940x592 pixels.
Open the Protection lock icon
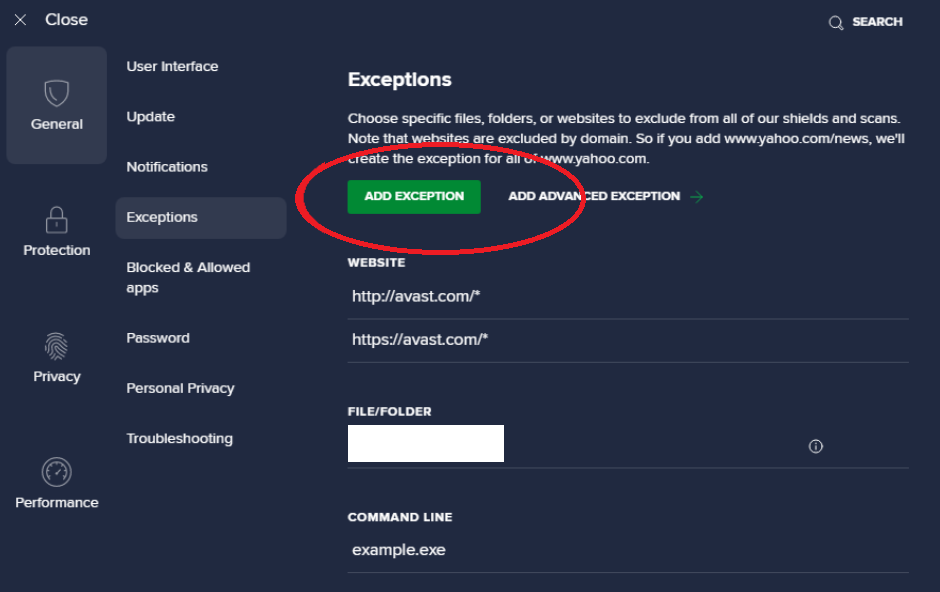[x=56, y=219]
